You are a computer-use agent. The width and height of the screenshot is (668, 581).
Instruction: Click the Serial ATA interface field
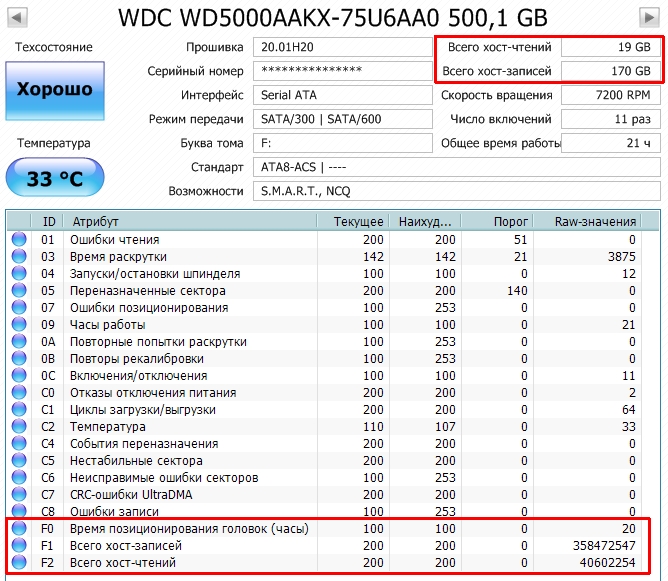tap(343, 95)
